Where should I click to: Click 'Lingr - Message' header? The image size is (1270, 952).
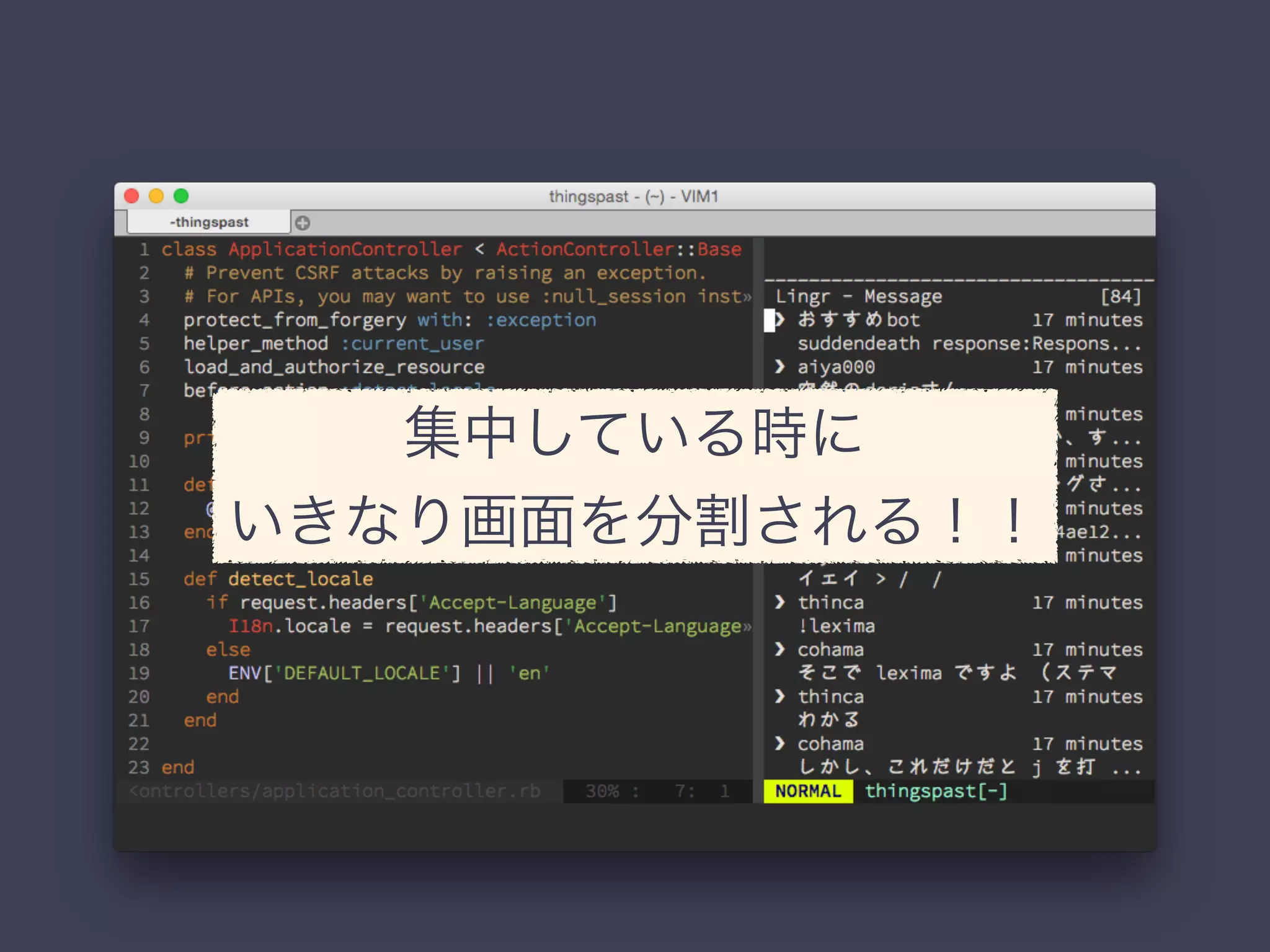tap(859, 297)
